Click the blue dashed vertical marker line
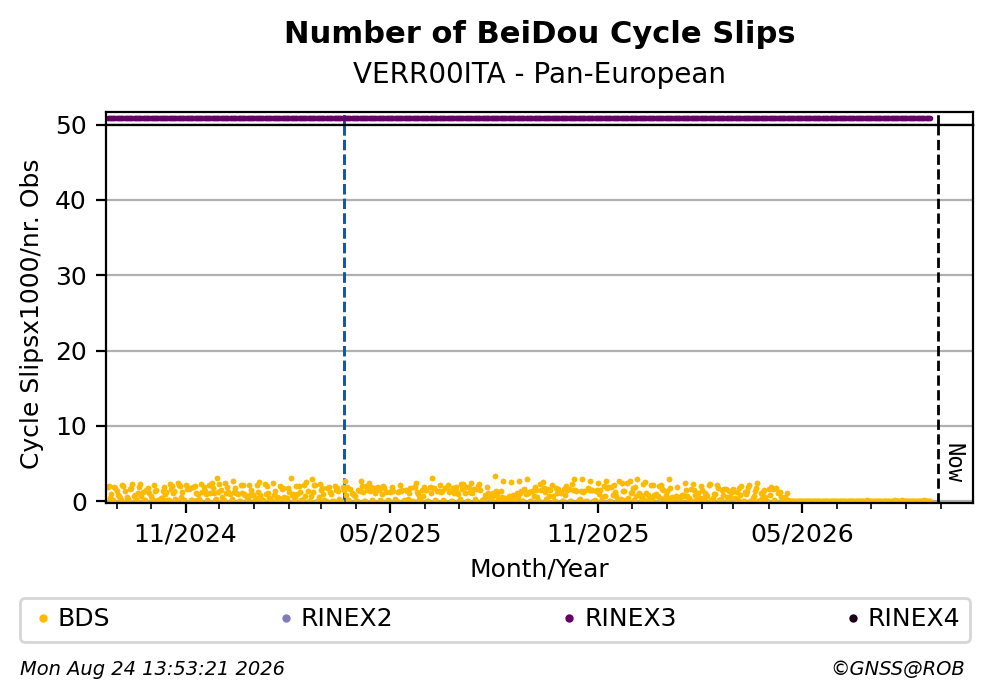 point(345,309)
